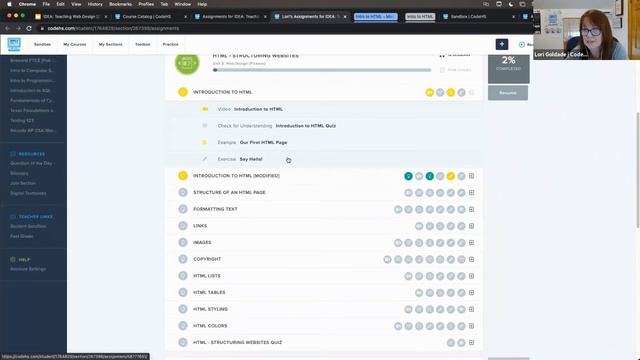640x360 pixels.
Task: Open the Practice nav item
Action: click(x=171, y=44)
